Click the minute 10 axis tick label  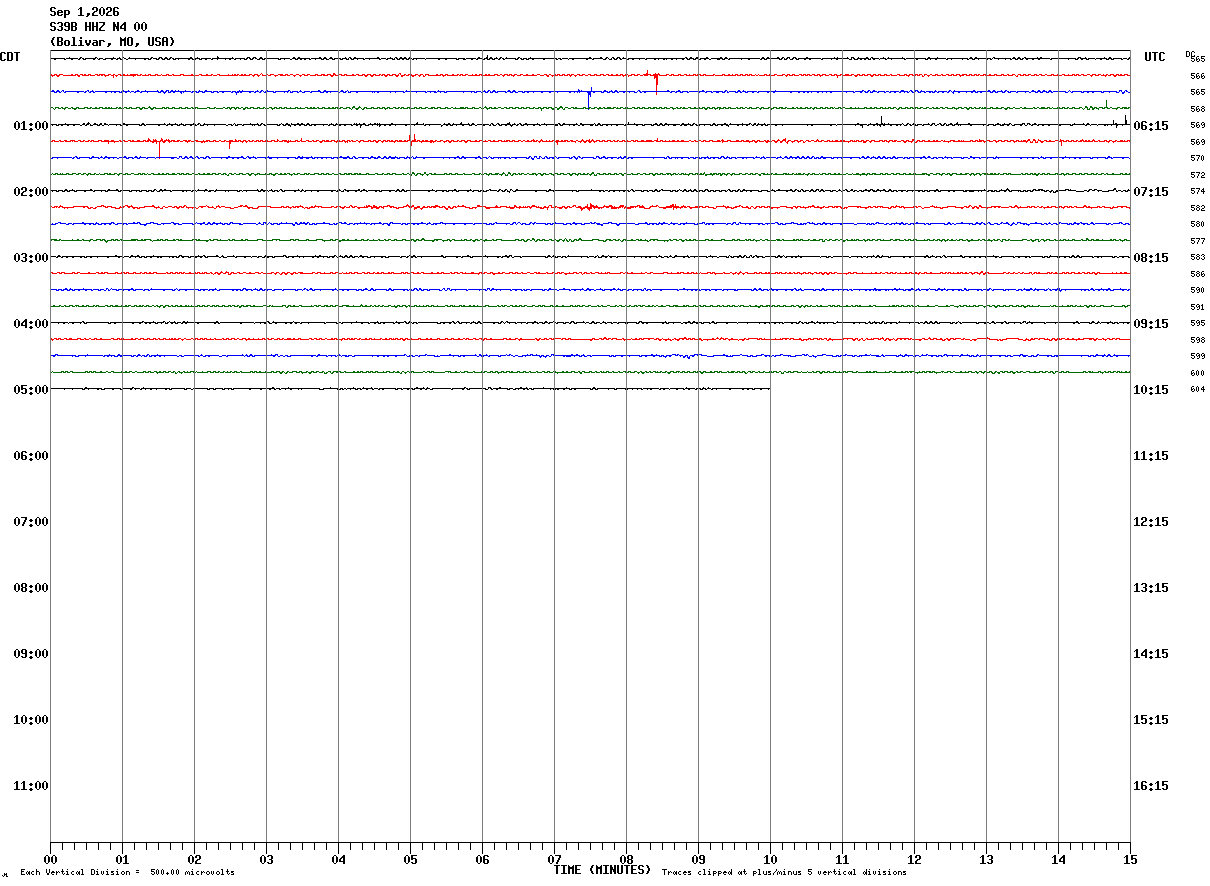(770, 860)
